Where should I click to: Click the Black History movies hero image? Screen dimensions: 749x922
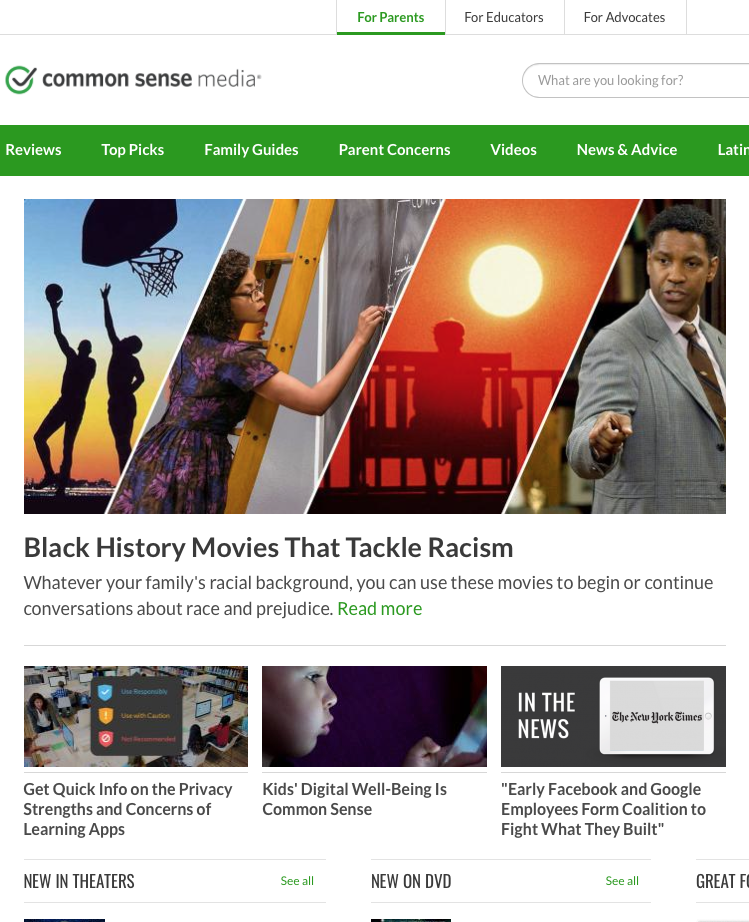(x=374, y=356)
